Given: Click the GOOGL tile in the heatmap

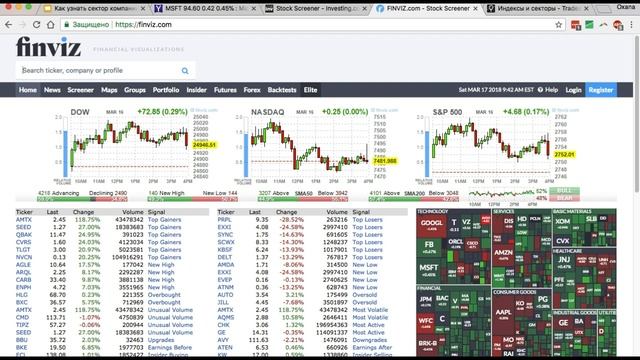Looking at the screenshot, I should 431,225.
